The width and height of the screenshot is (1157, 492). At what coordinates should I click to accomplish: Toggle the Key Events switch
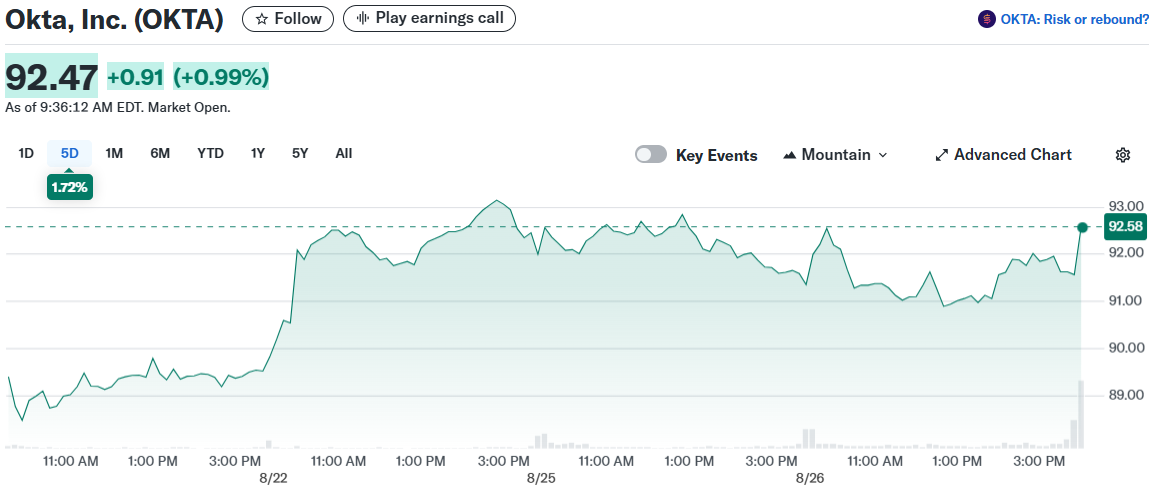[651, 155]
